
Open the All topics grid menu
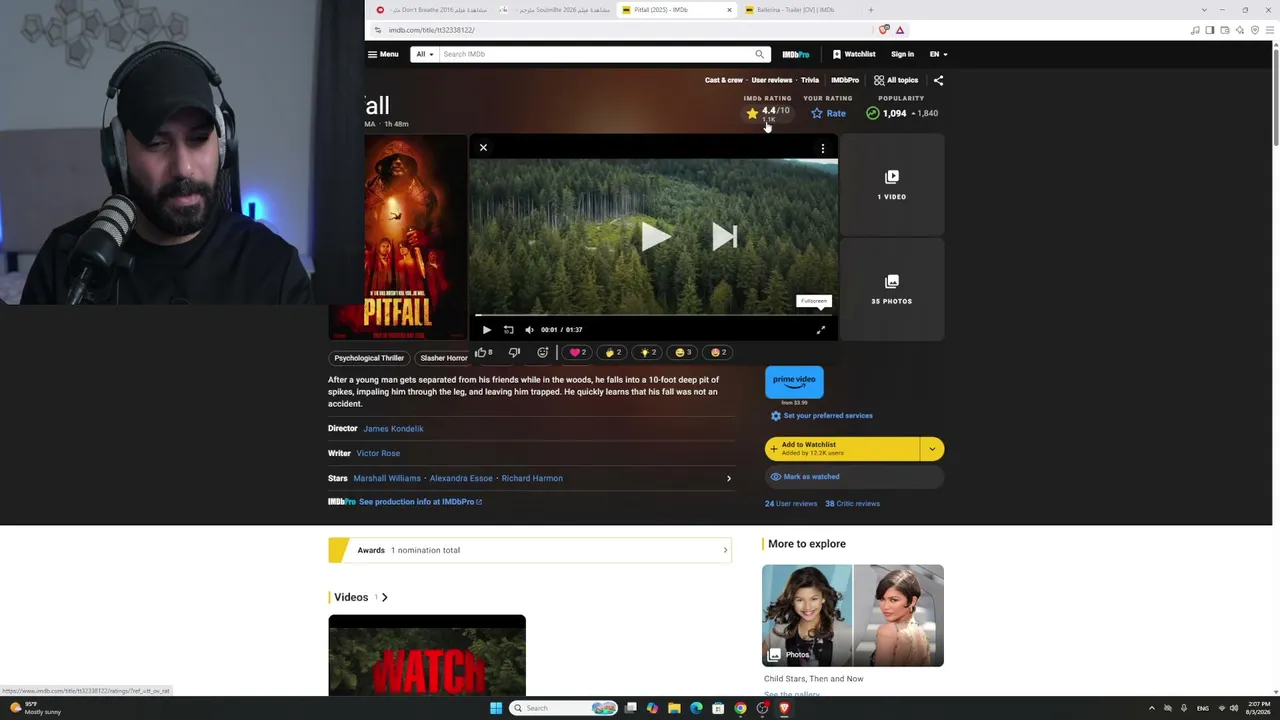coord(896,80)
